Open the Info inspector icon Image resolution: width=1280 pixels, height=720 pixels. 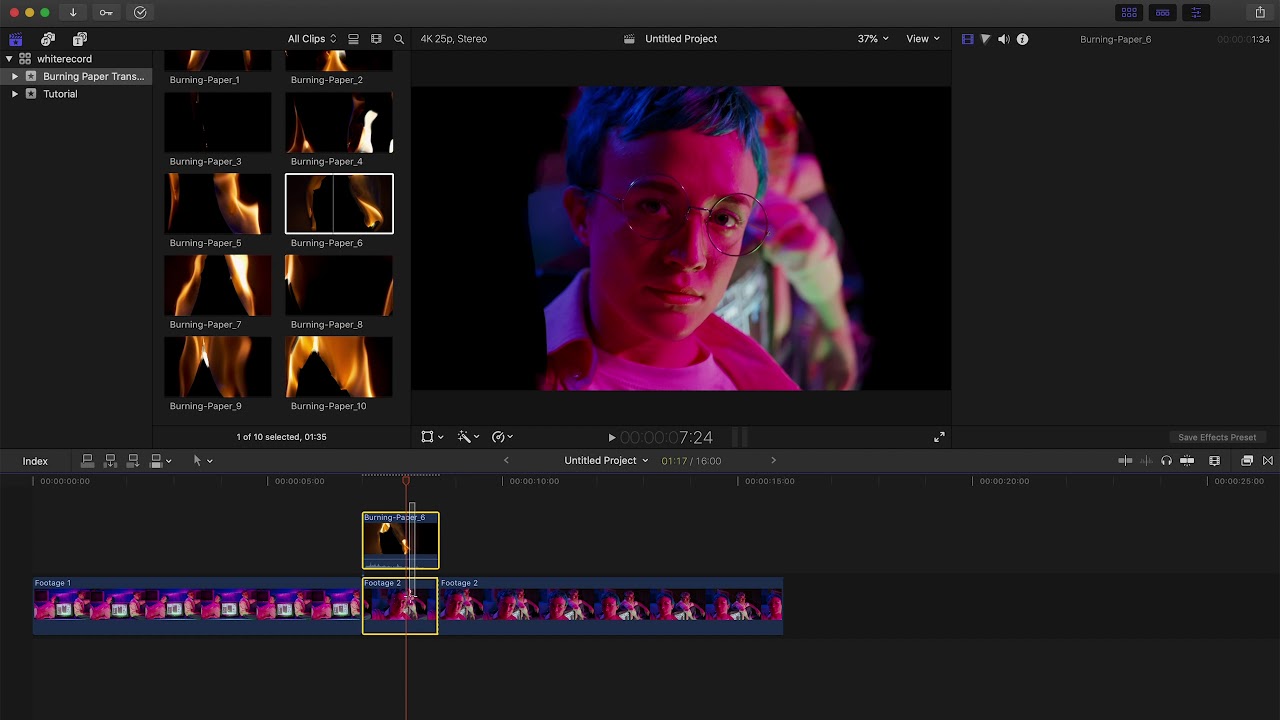pyautogui.click(x=1022, y=39)
